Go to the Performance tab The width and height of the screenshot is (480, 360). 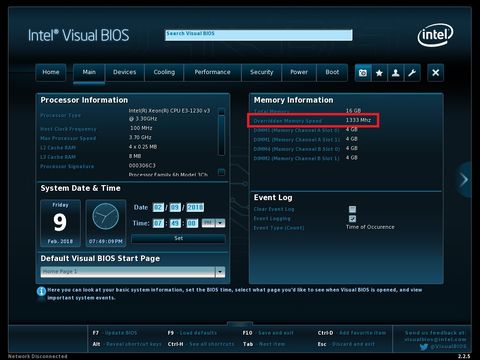tap(212, 72)
